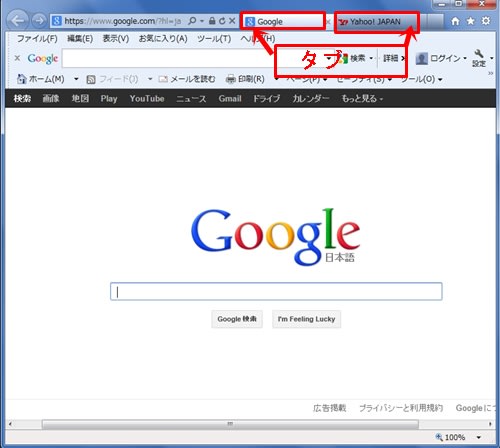Screen dimensions: 500x448
Task: Click the horizontal scrollbar thumb
Action: click(x=230, y=424)
